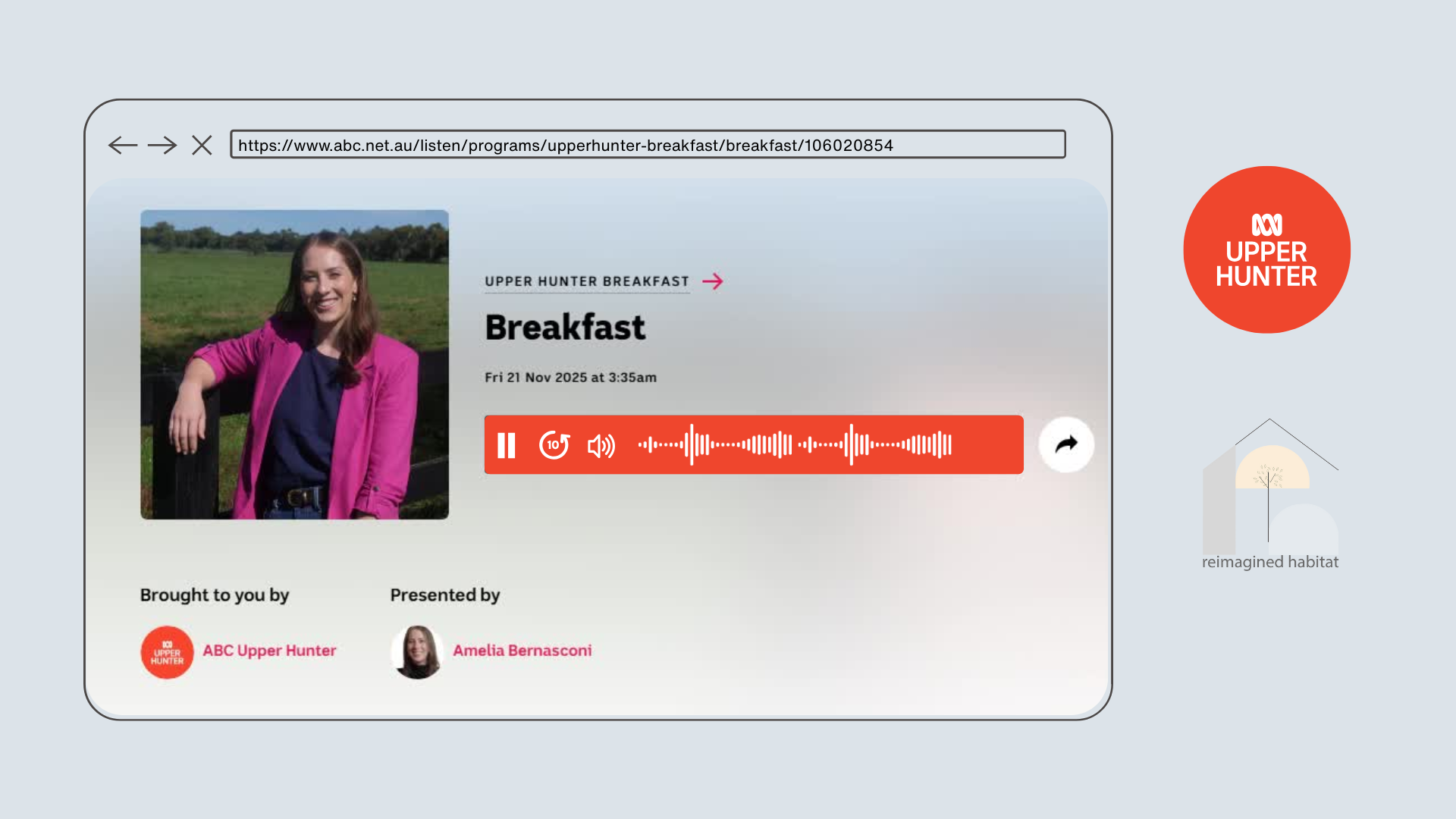Screen dimensions: 1456x819
Task: Click the browser forward arrow
Action: coord(162,145)
